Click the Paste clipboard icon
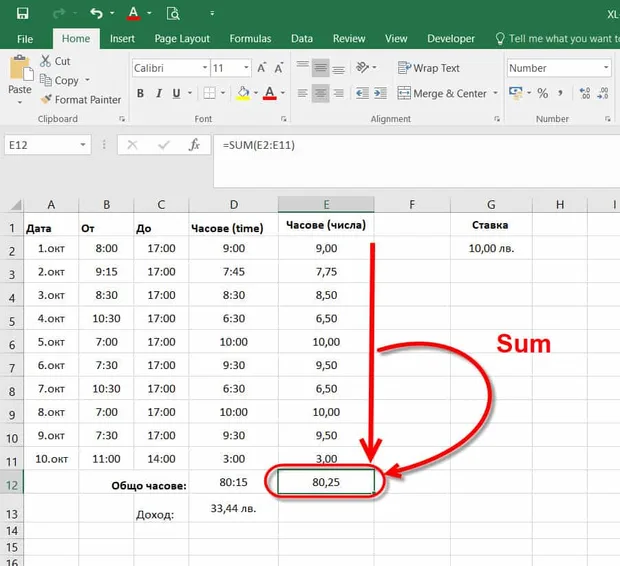Viewport: 620px width, 566px height. [x=21, y=68]
